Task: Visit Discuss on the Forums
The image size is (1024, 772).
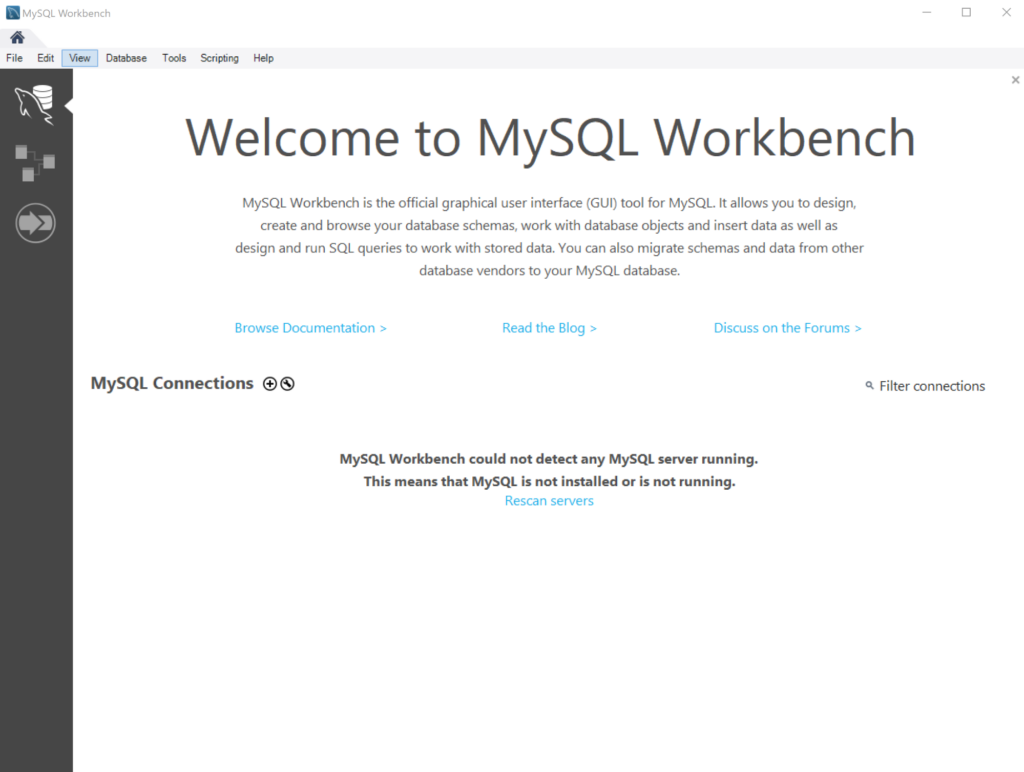Action: click(x=787, y=327)
